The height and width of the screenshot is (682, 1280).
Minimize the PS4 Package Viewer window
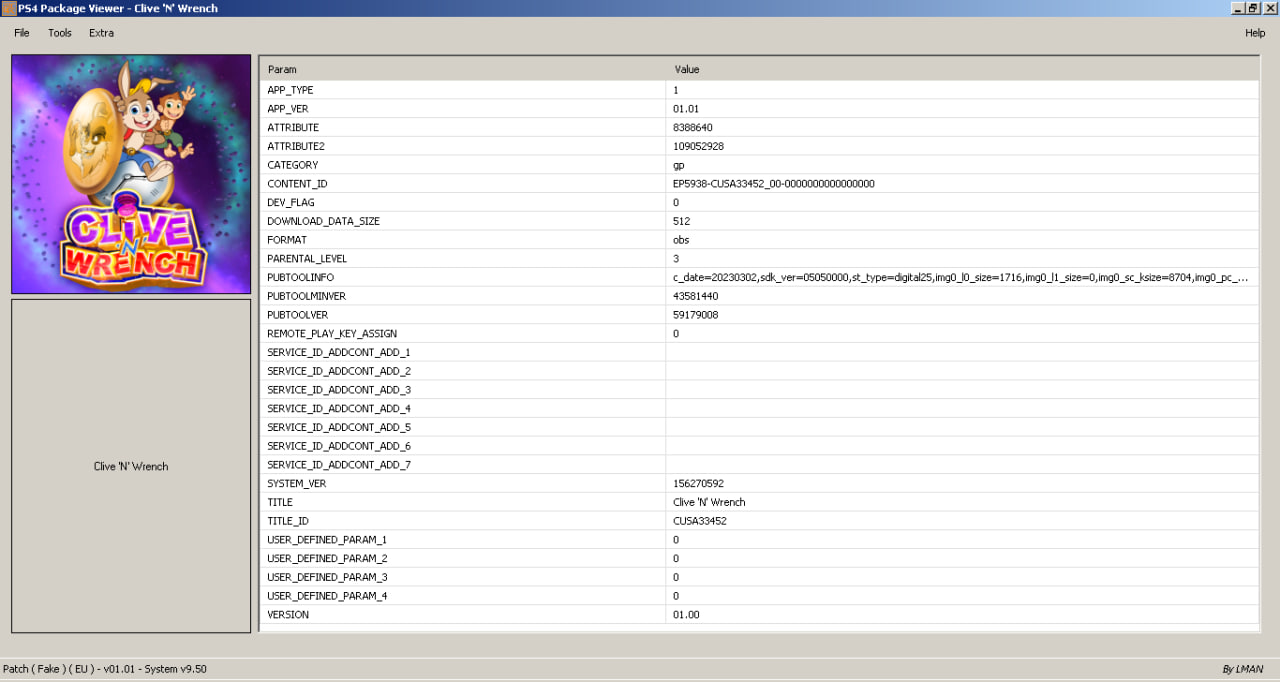pyautogui.click(x=1238, y=8)
